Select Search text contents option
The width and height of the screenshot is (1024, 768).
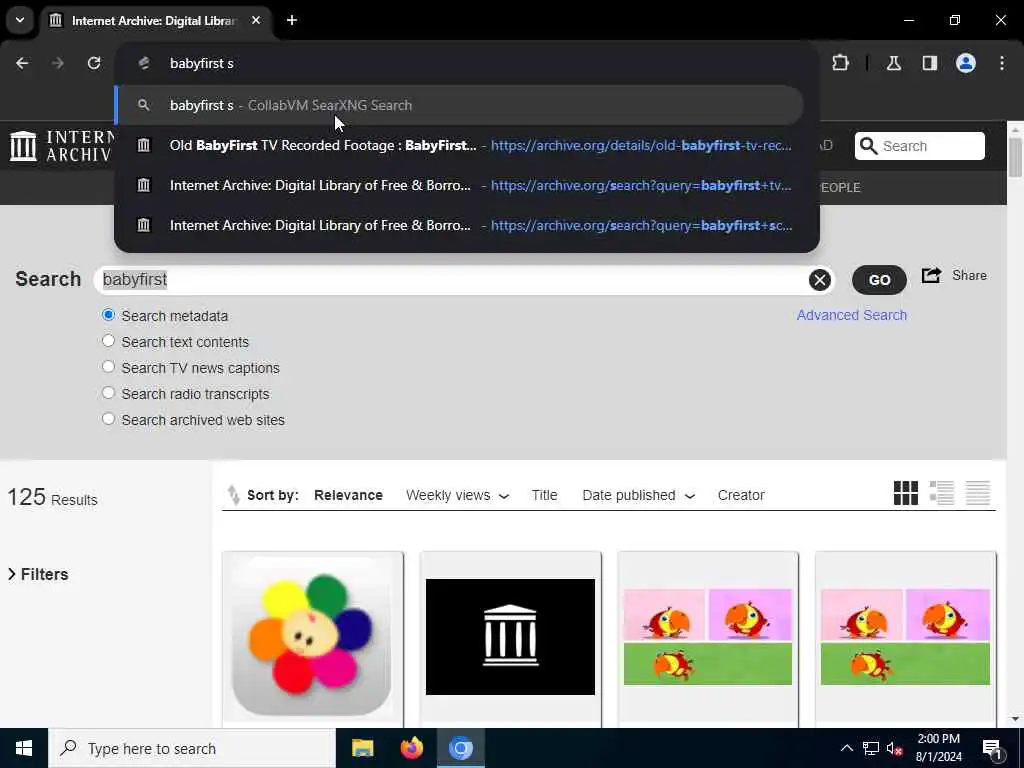click(x=108, y=341)
